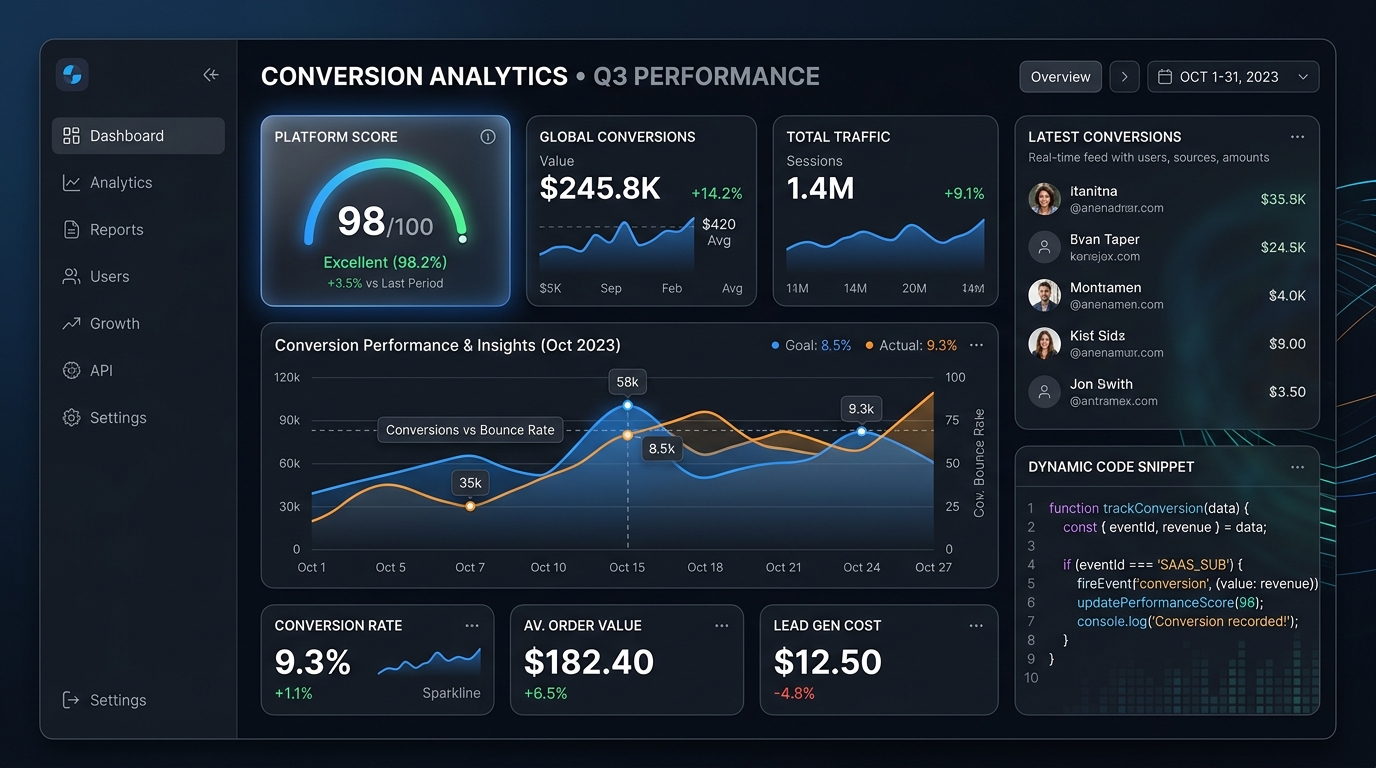Viewport: 1376px width, 768px height.
Task: Select Users in the sidebar
Action: 138,277
